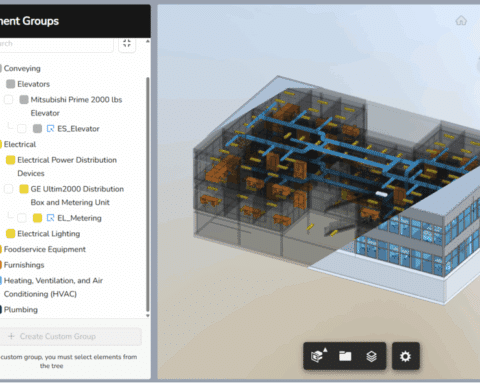This screenshot has height=384, width=480.
Task: Click the home view icon in viewer
Action: point(461,21)
